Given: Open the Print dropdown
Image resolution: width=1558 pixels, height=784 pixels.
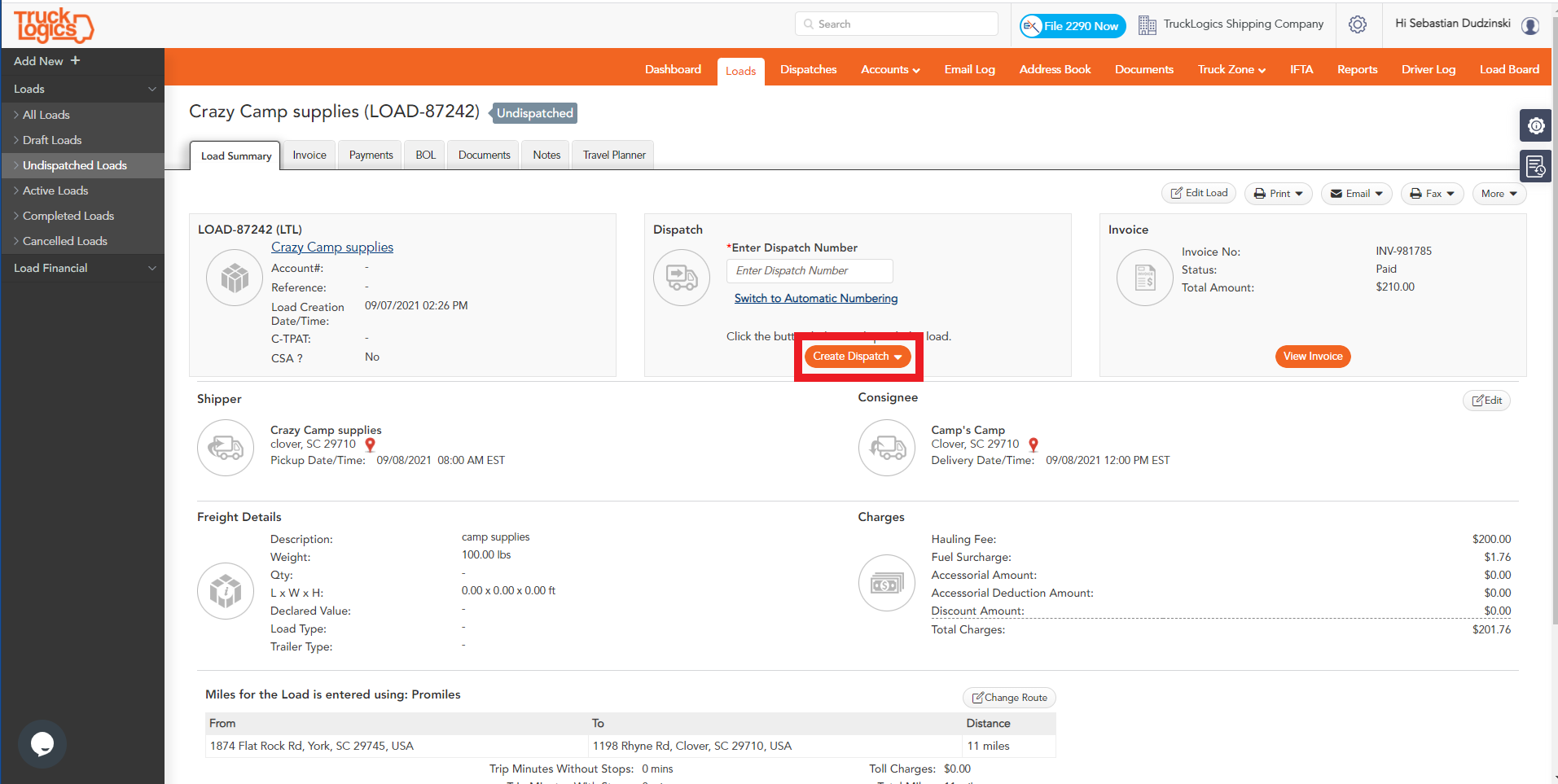Looking at the screenshot, I should [1278, 194].
